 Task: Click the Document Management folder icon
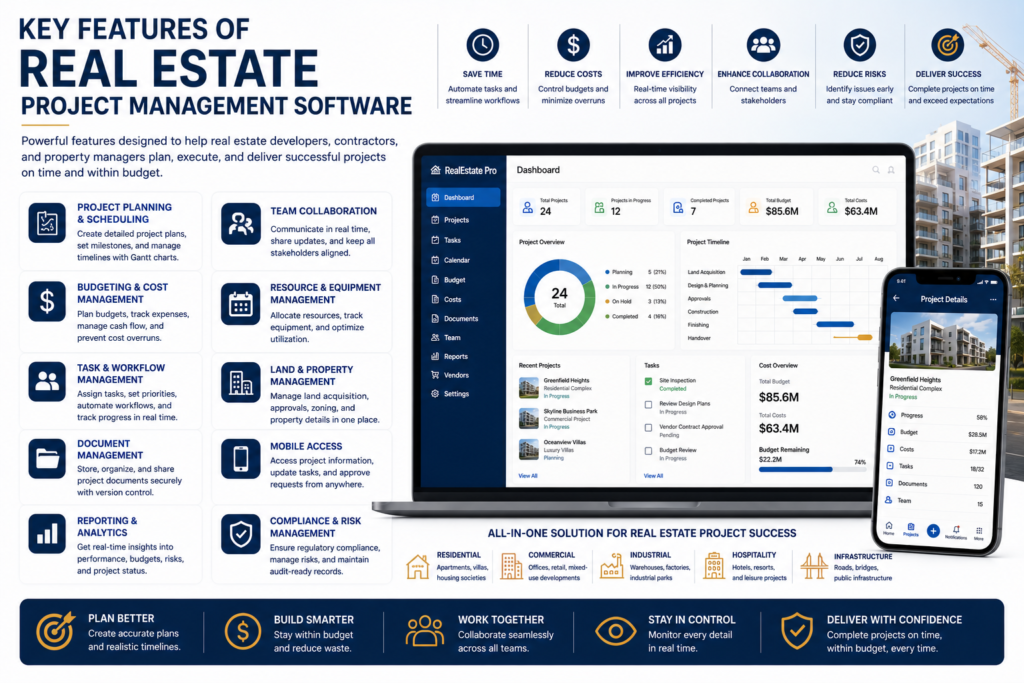47,458
